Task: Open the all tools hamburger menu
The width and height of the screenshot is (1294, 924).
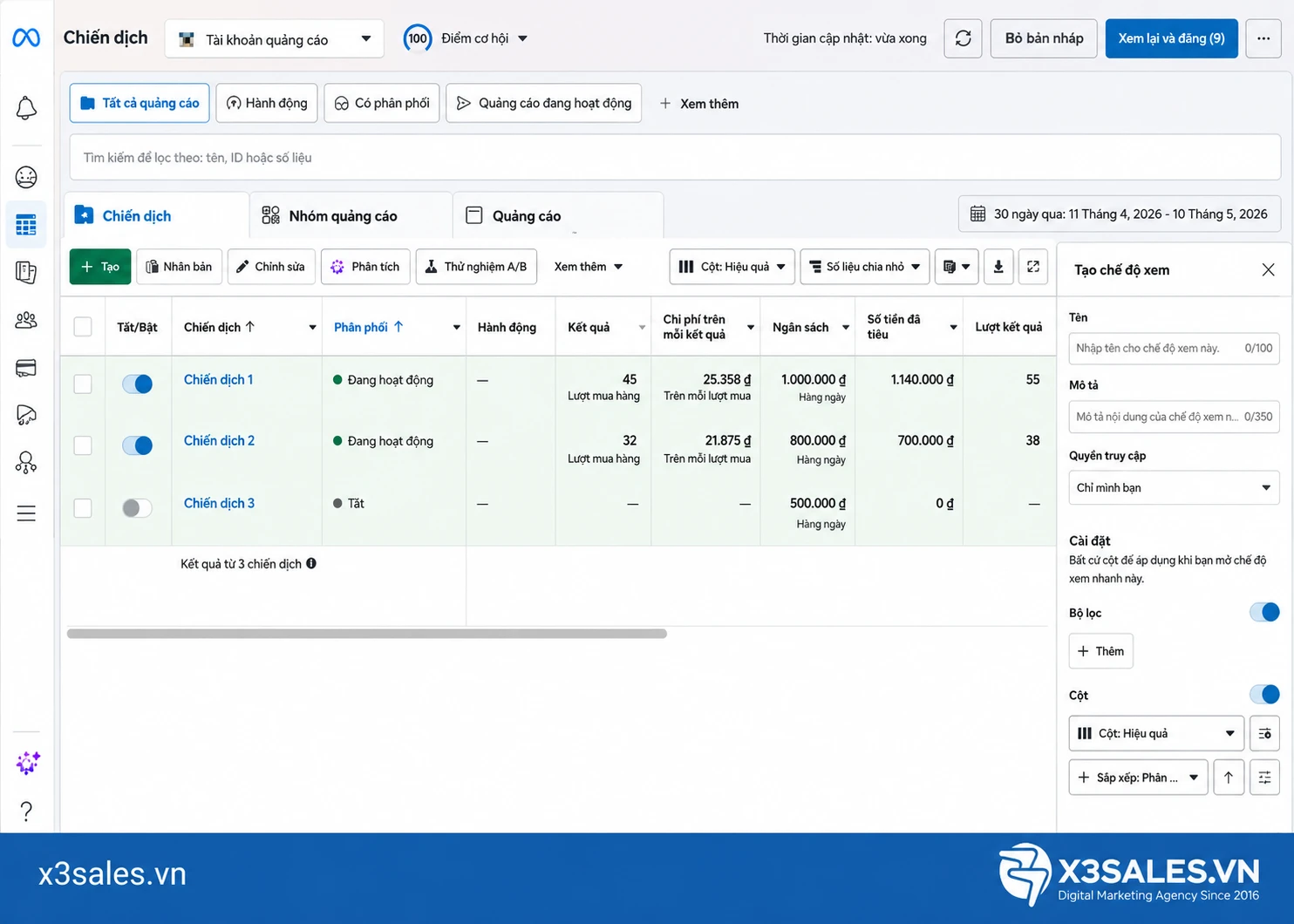Action: click(26, 513)
